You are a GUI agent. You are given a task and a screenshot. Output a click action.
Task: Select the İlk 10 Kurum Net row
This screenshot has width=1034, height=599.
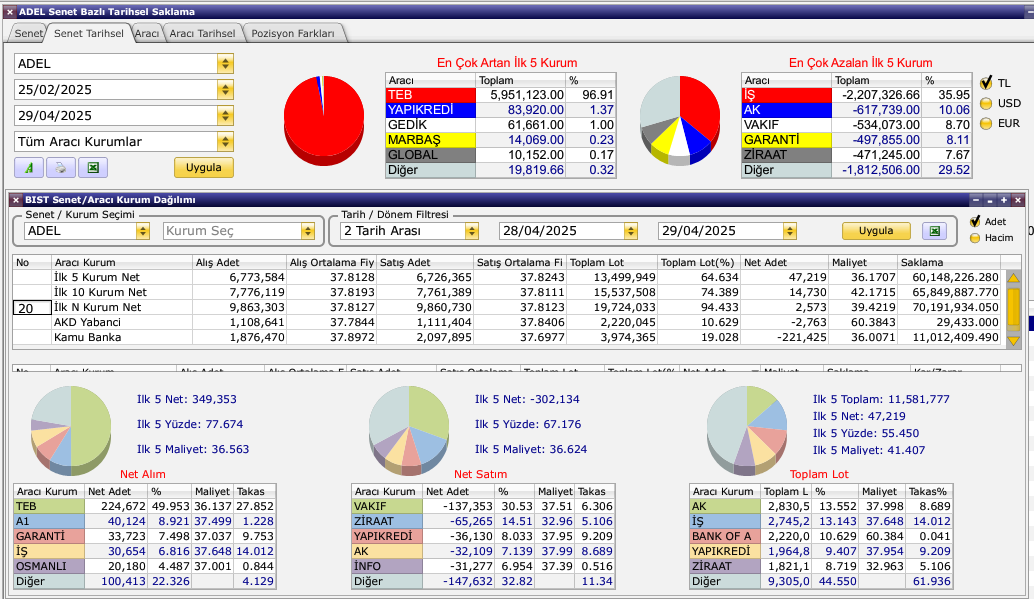coord(507,292)
